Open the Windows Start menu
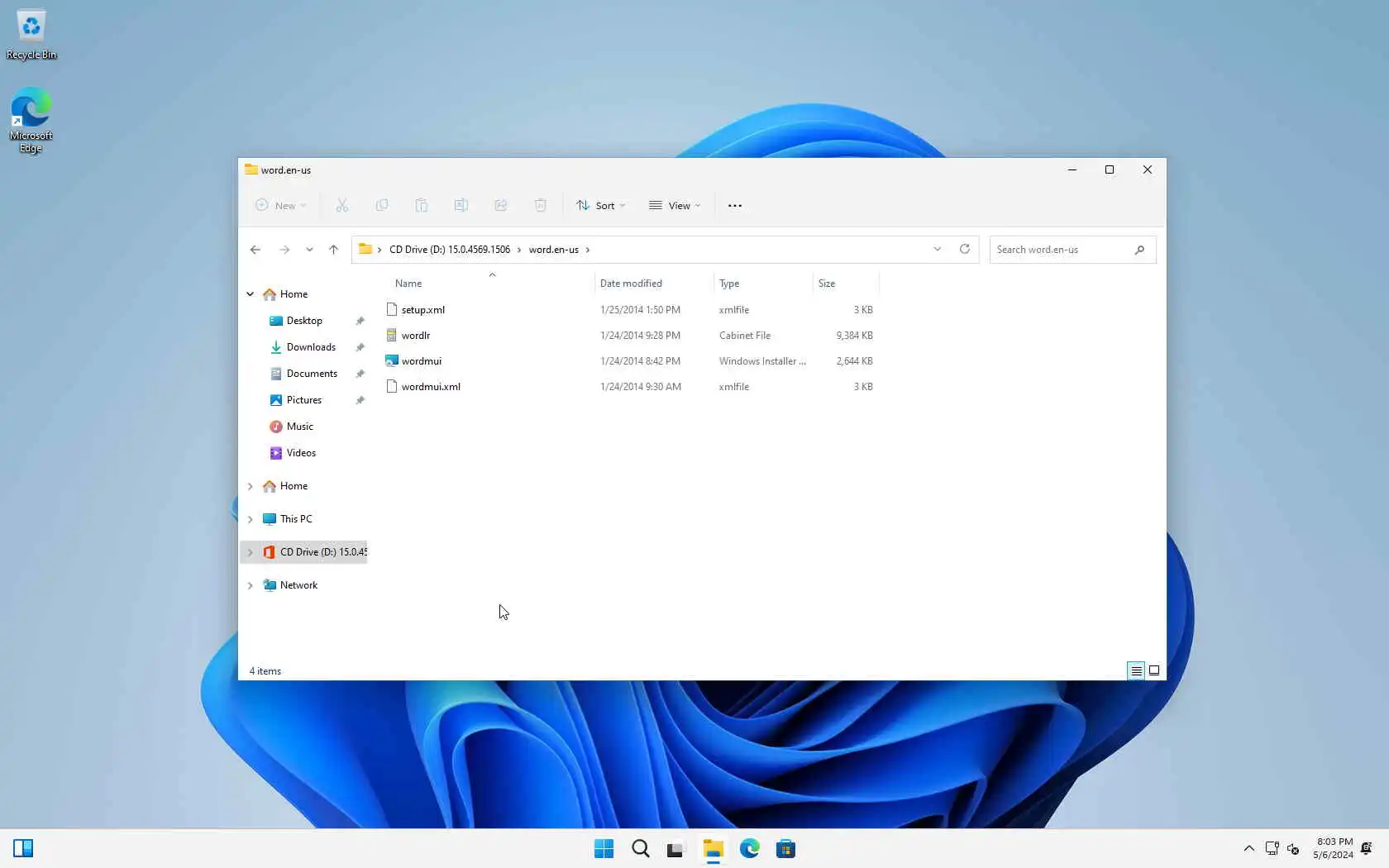The height and width of the screenshot is (868, 1389). coord(604,849)
